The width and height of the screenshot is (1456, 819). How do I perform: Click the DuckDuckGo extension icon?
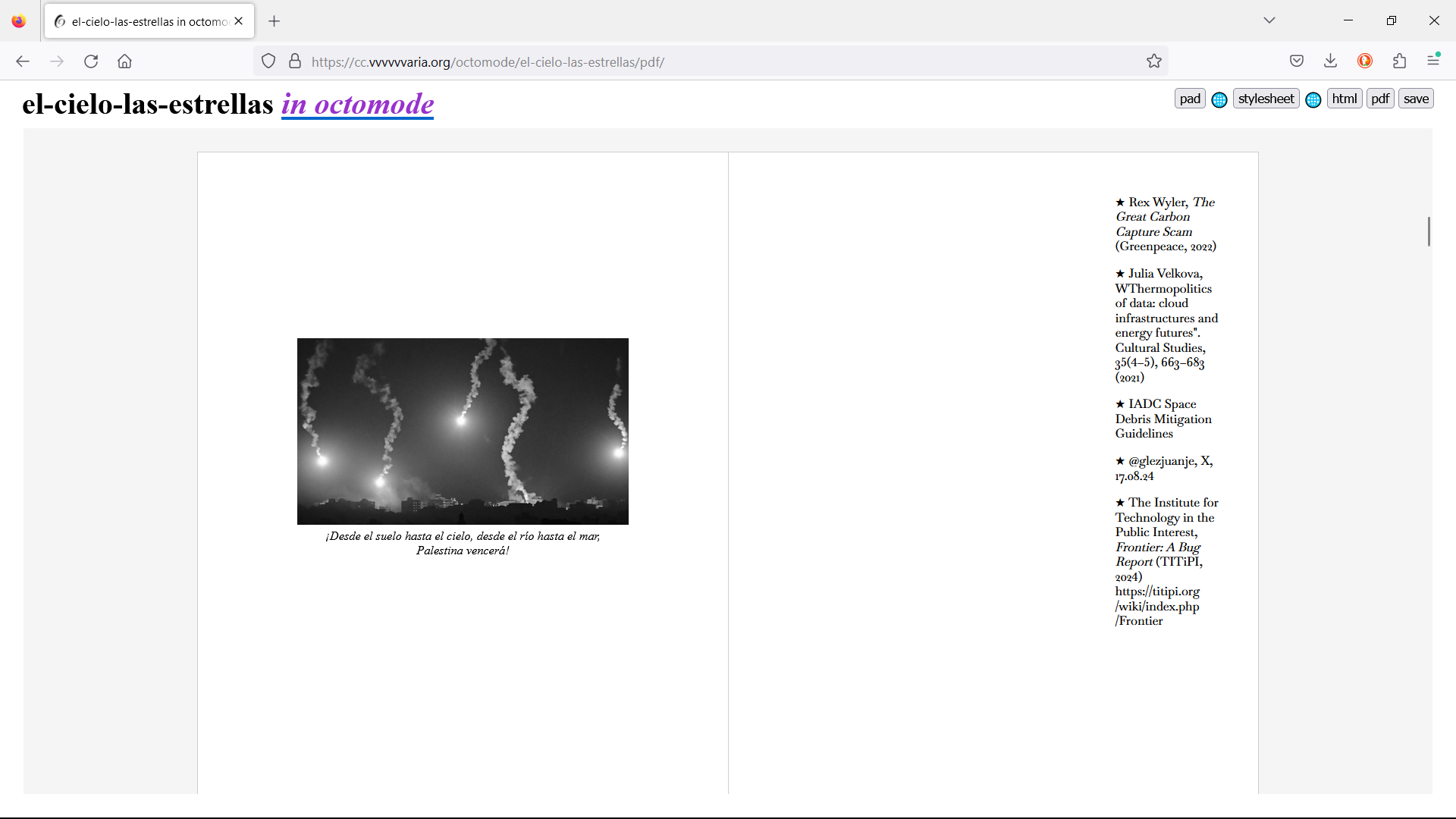[1365, 61]
